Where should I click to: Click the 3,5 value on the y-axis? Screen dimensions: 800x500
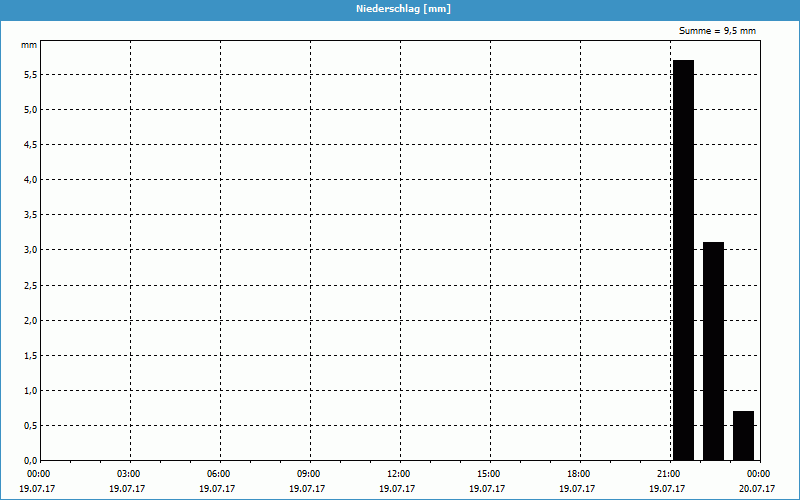[x=29, y=215]
